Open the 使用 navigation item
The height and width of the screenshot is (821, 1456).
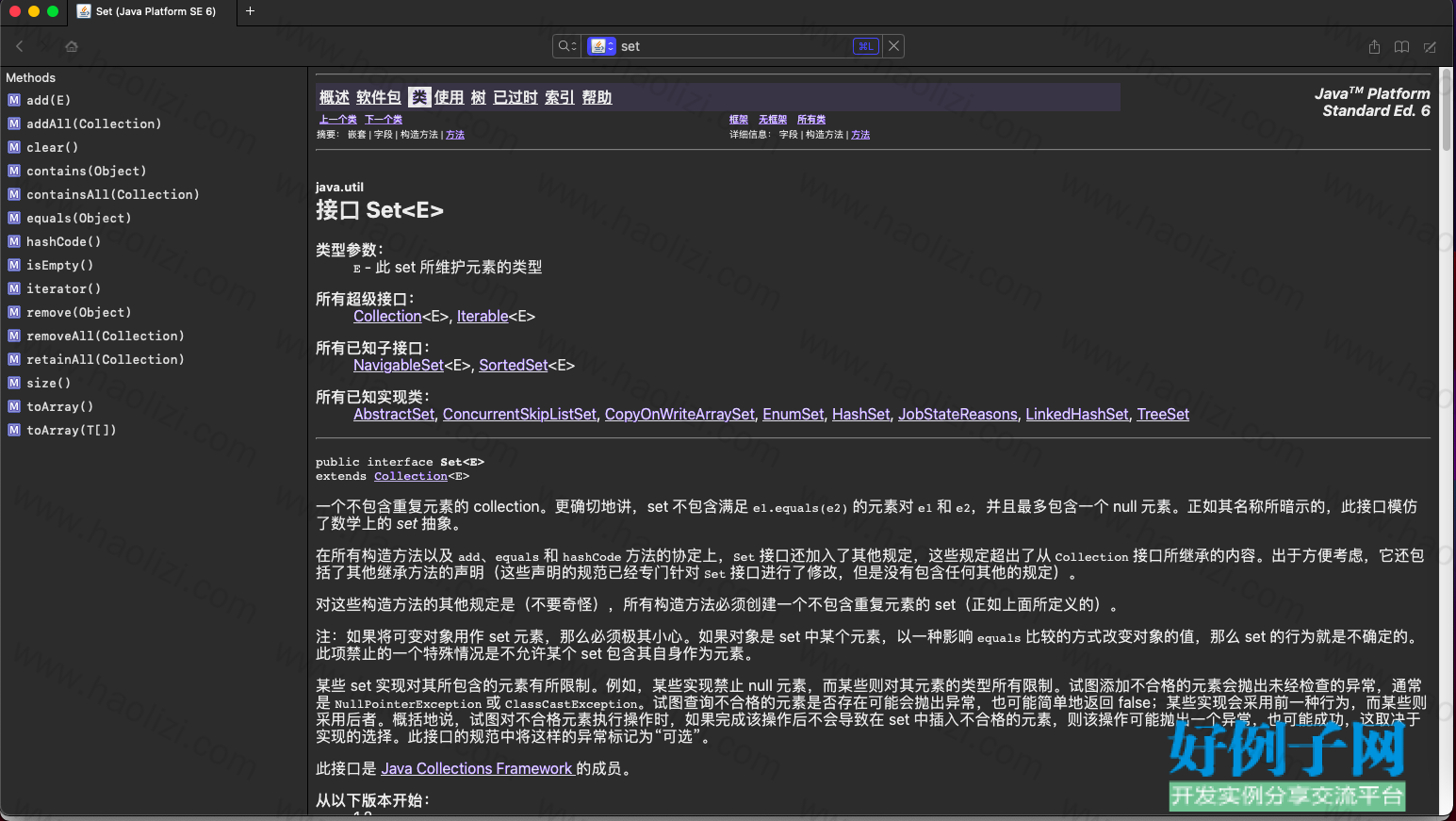click(x=449, y=97)
